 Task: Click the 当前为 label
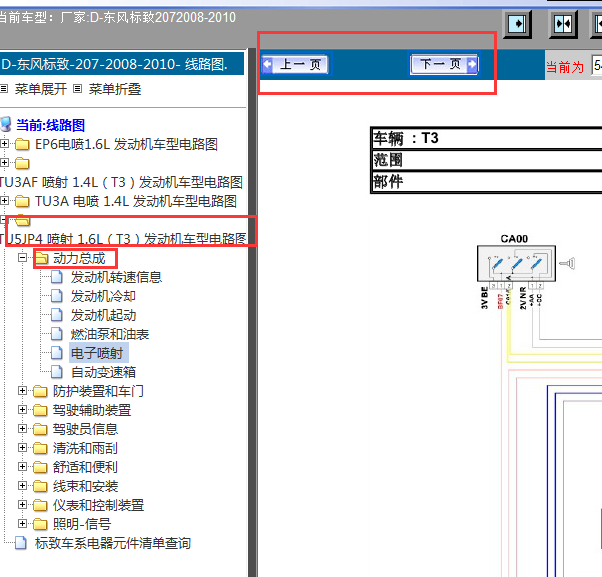564,67
